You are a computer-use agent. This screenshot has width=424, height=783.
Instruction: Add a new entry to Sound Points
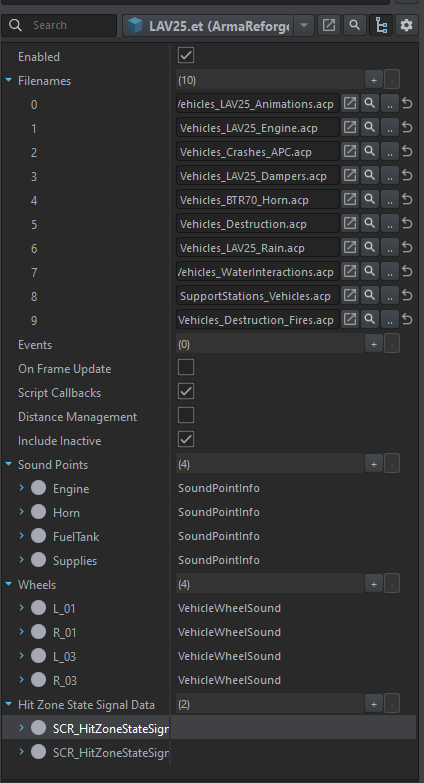pos(374,464)
